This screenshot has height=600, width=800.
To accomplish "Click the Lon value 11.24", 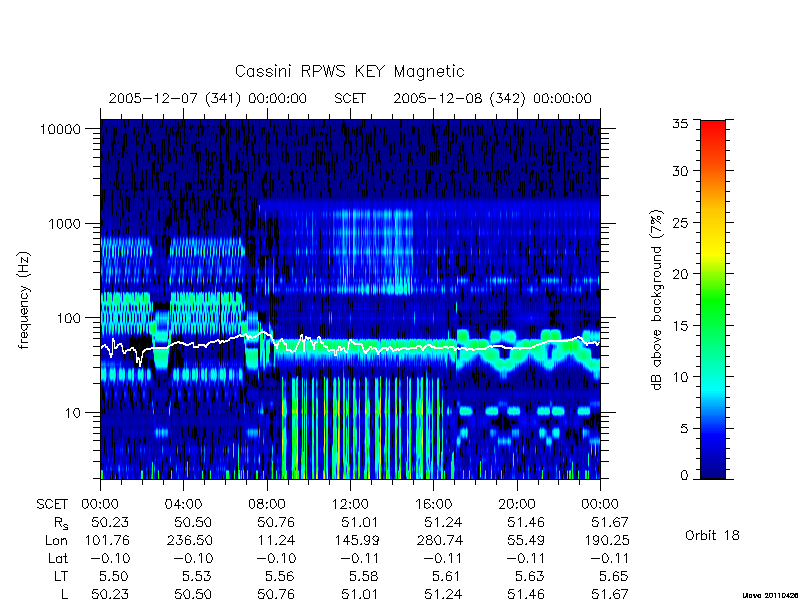I will [x=277, y=540].
